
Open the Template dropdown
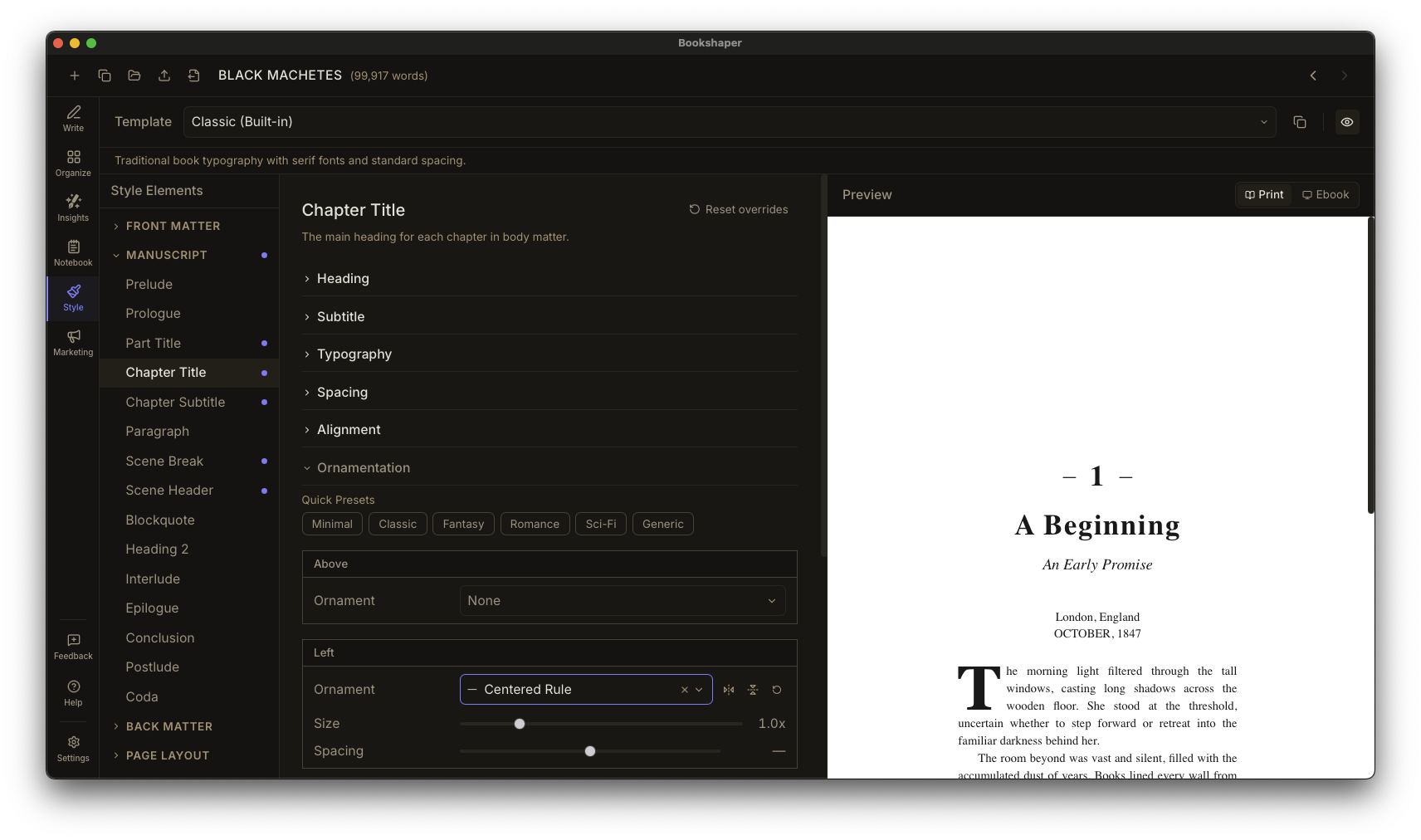[729, 122]
